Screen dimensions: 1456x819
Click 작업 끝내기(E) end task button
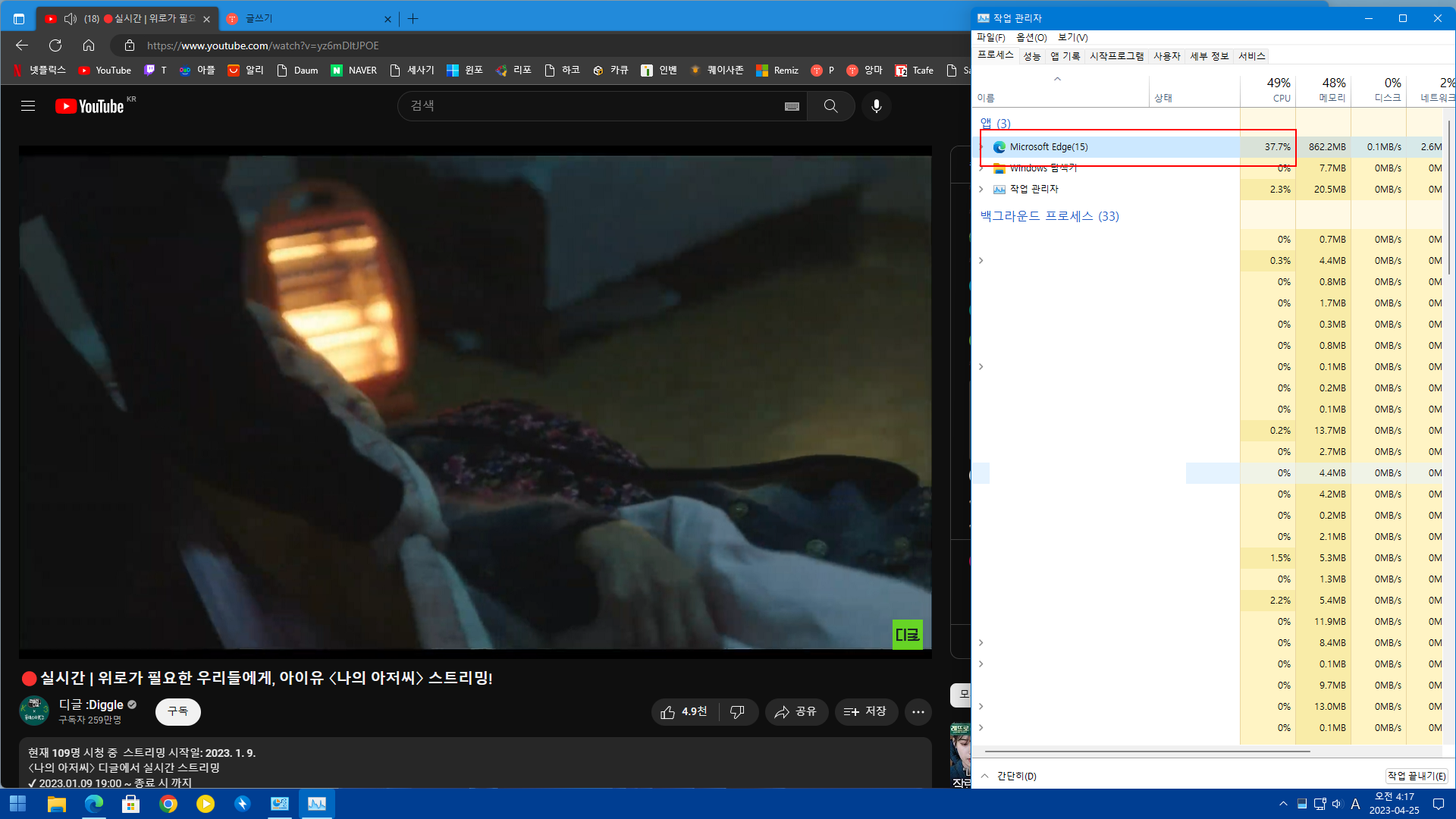pos(1417,776)
